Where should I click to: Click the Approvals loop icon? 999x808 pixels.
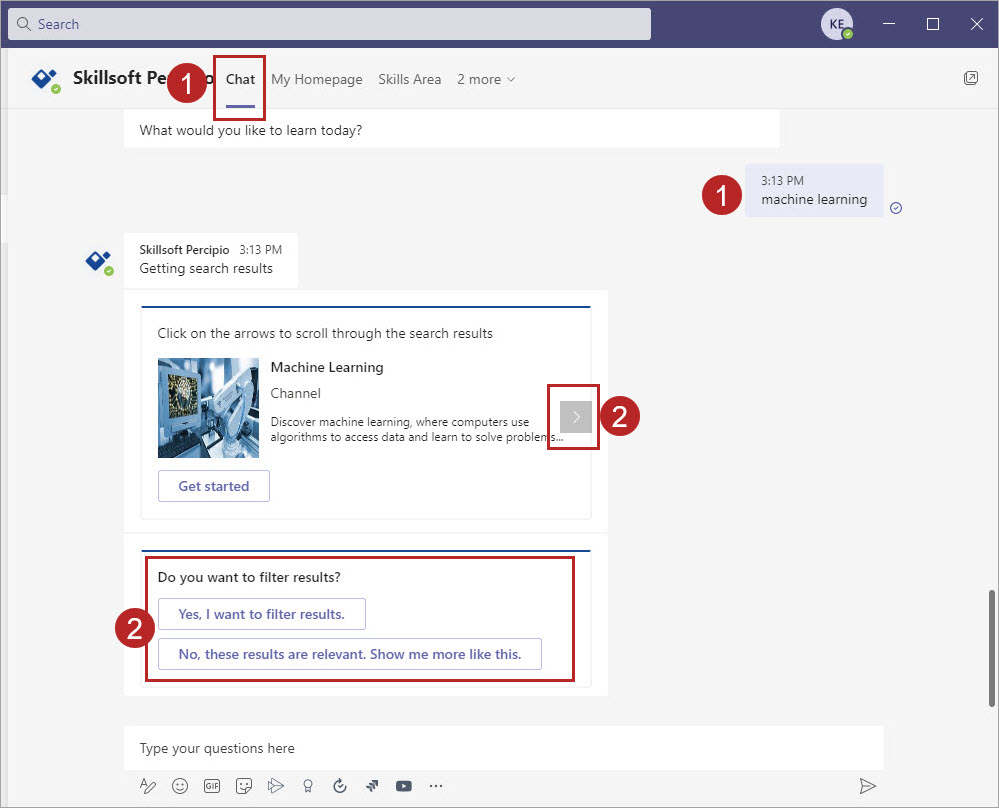click(340, 786)
